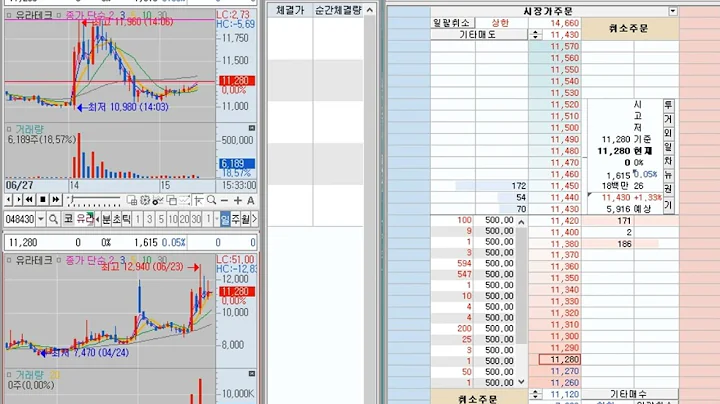This screenshot has height=404, width=720.
Task: Click the '기타매도' other sell button
Action: (479, 34)
